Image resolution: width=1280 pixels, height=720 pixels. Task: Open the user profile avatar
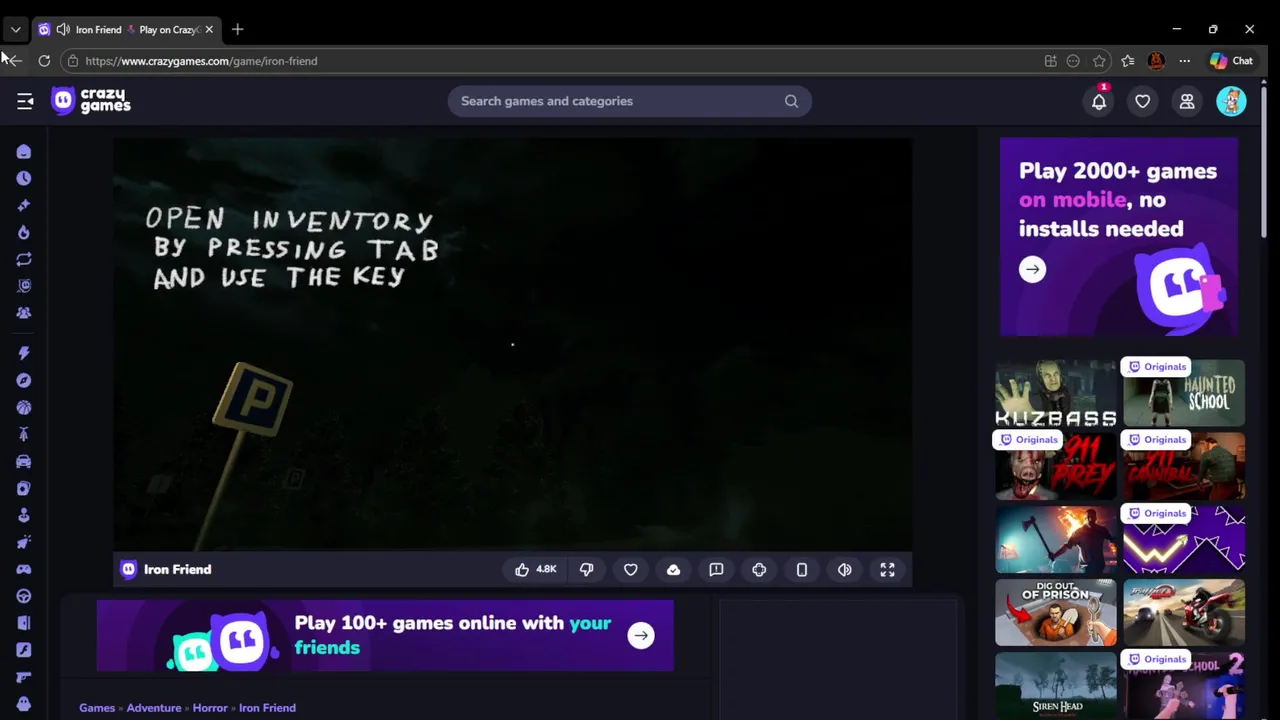point(1231,101)
